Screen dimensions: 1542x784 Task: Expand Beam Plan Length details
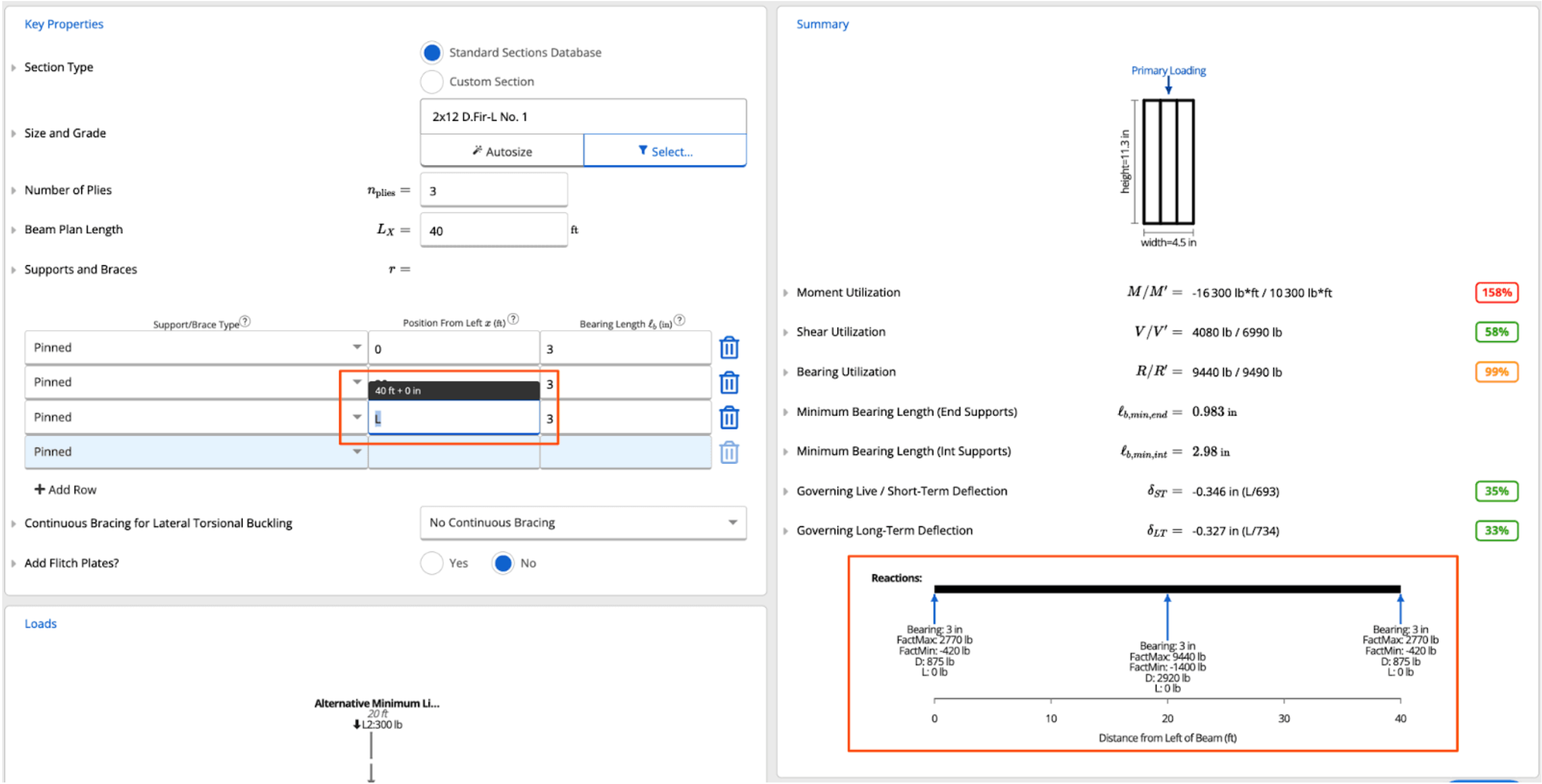point(14,230)
